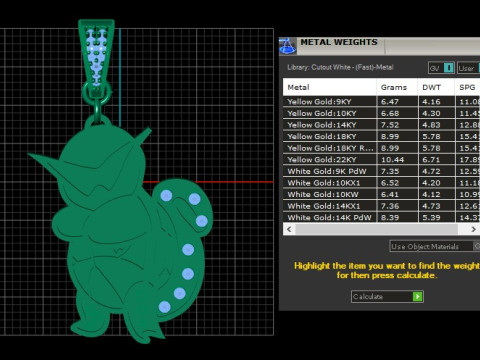480x360 pixels.
Task: Select the Yellow Gold:22KY row
Action: (x=381, y=160)
